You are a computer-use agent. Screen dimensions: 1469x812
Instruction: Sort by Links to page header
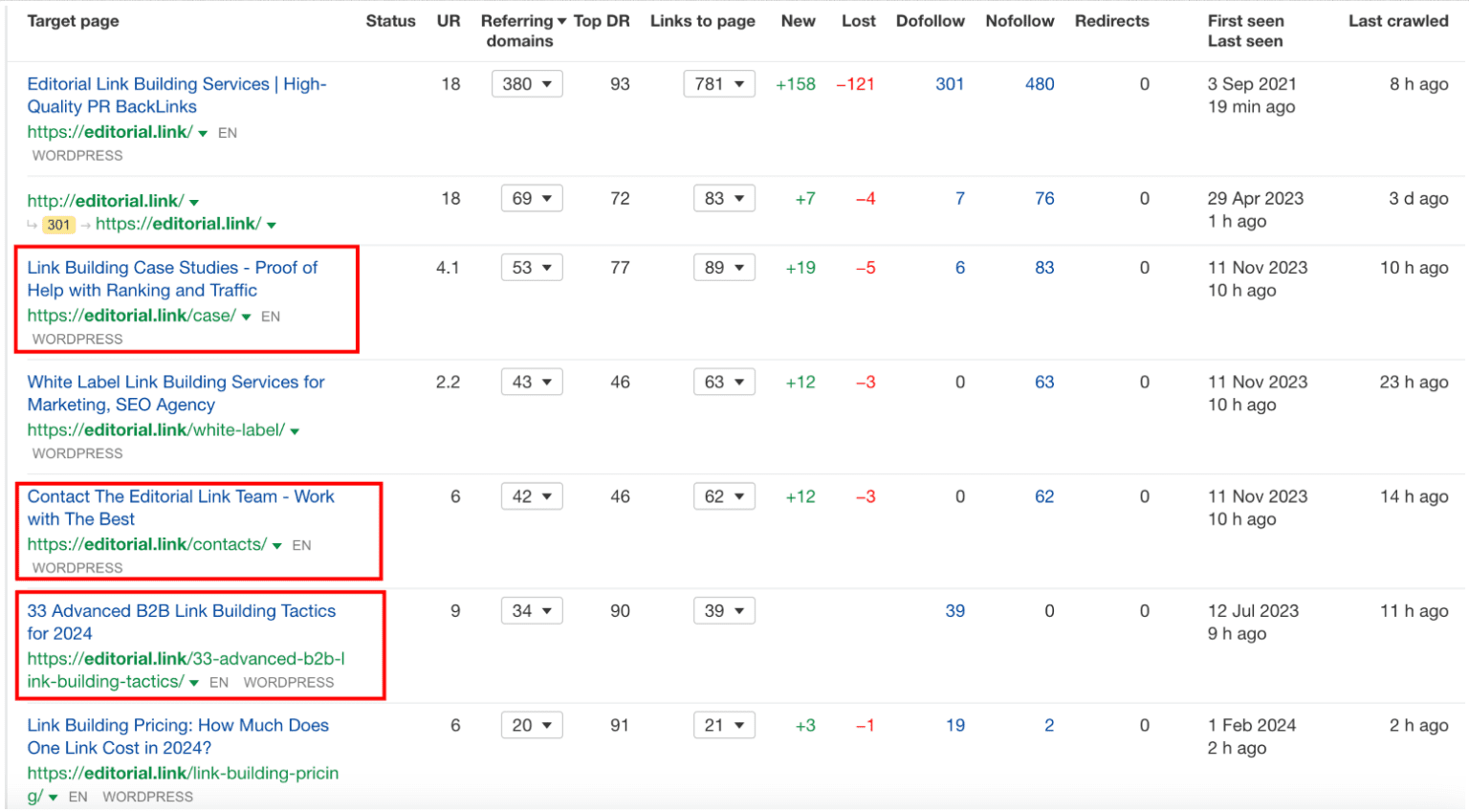click(x=703, y=21)
